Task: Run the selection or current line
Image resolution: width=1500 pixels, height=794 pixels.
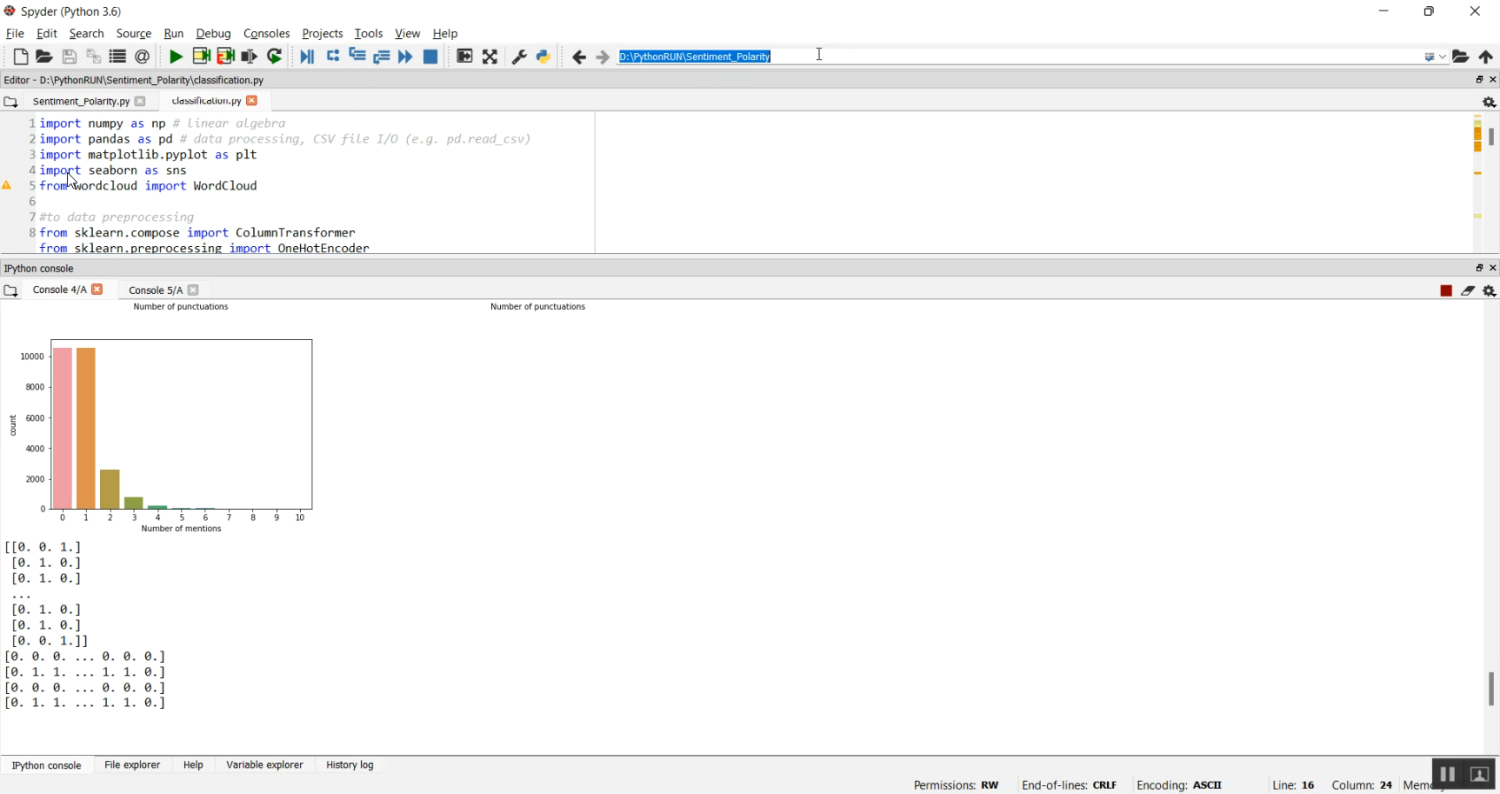Action: coord(249,57)
